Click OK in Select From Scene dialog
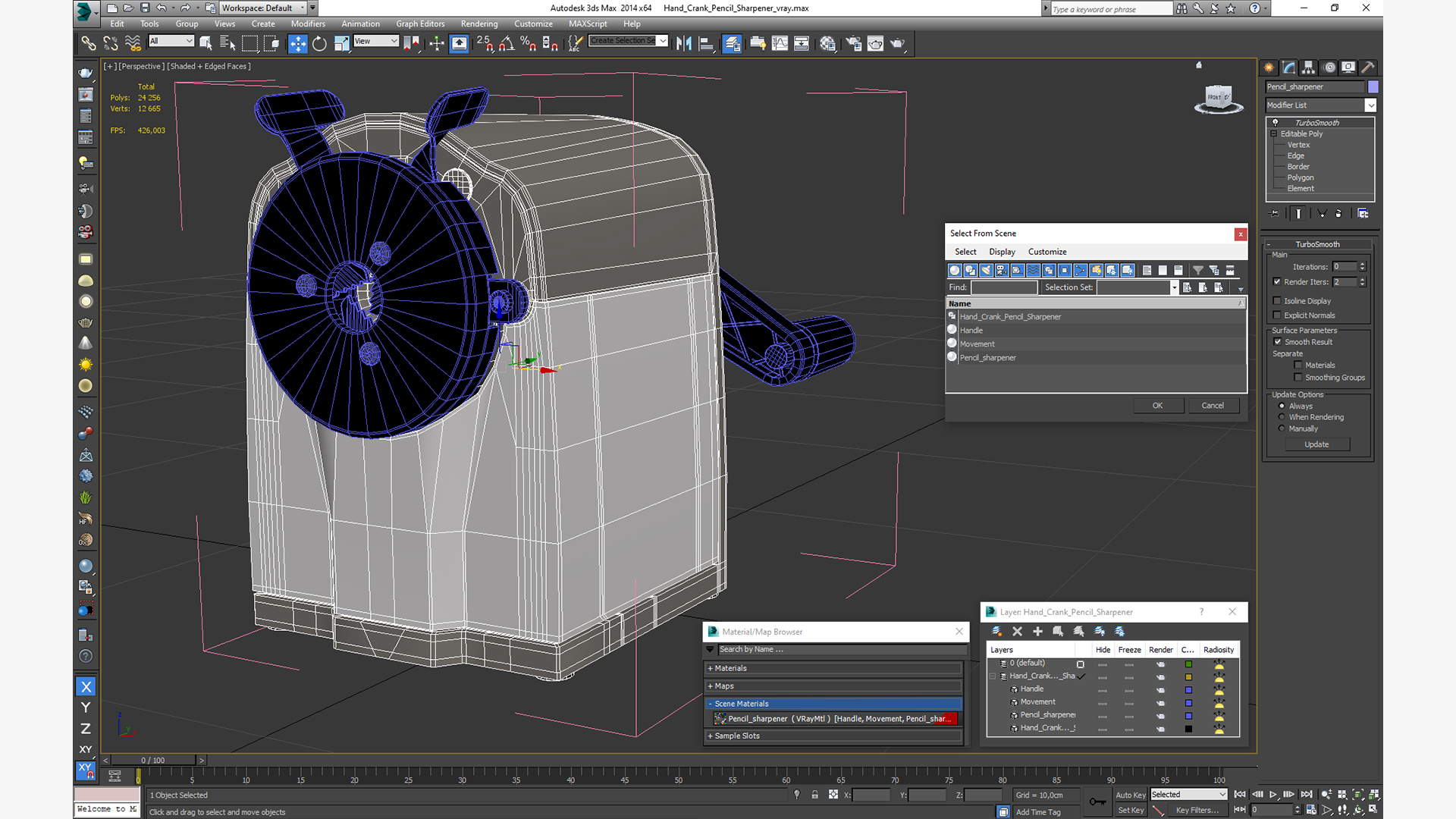Image resolution: width=1456 pixels, height=819 pixels. pyautogui.click(x=1158, y=406)
